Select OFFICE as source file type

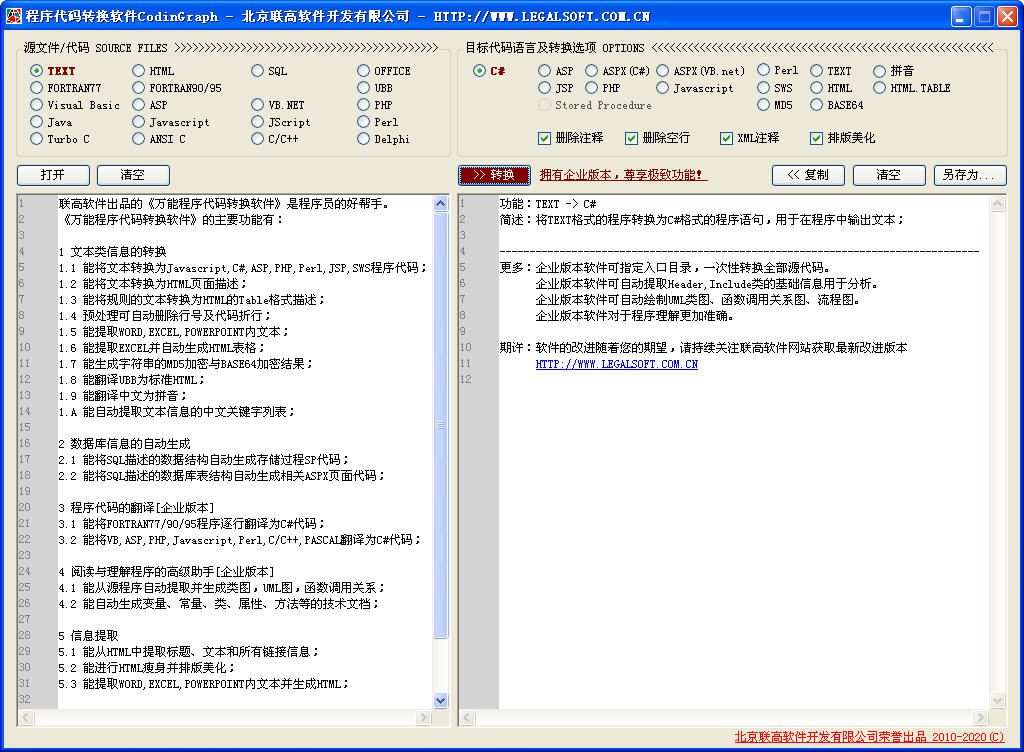click(x=362, y=71)
